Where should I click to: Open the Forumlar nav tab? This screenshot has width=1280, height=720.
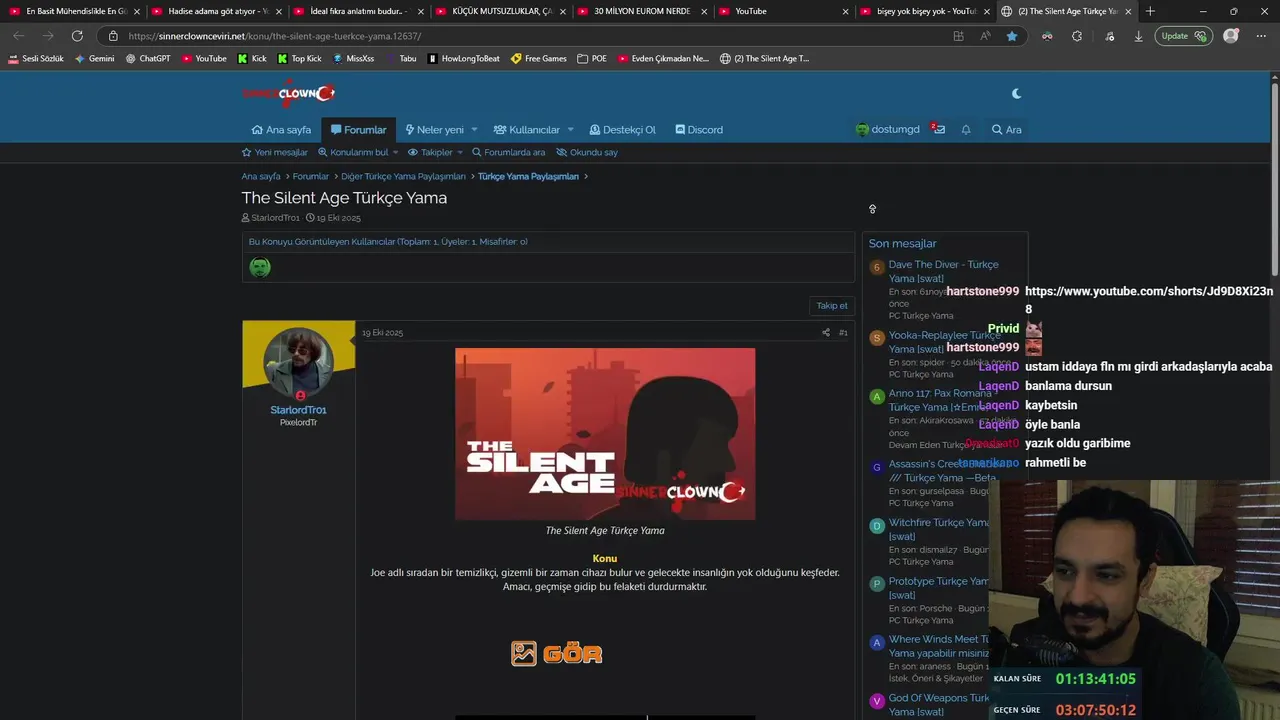pyautogui.click(x=358, y=130)
